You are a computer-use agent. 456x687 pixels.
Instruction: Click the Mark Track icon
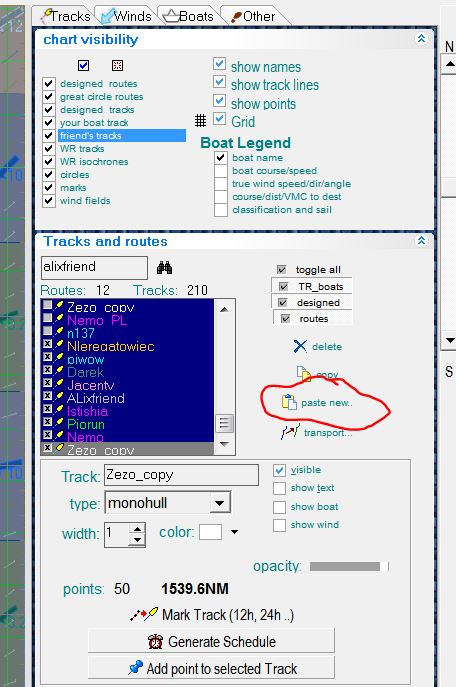click(x=144, y=614)
